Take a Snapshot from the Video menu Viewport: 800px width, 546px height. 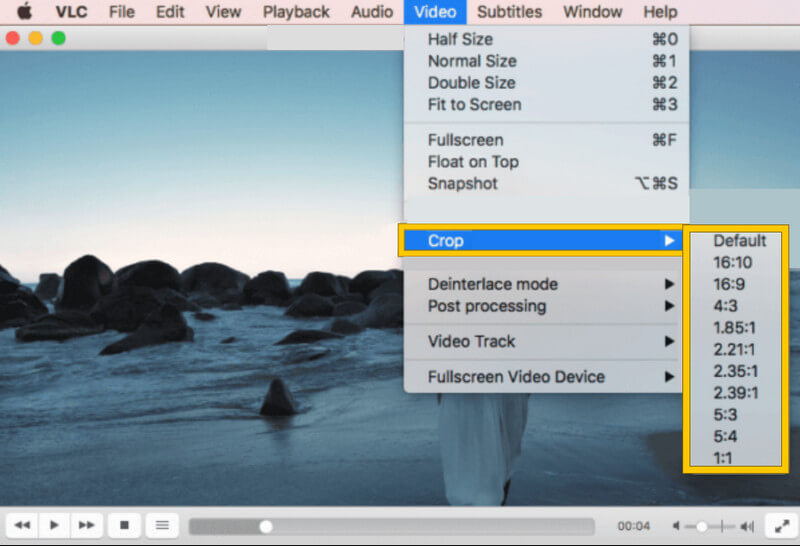(462, 183)
